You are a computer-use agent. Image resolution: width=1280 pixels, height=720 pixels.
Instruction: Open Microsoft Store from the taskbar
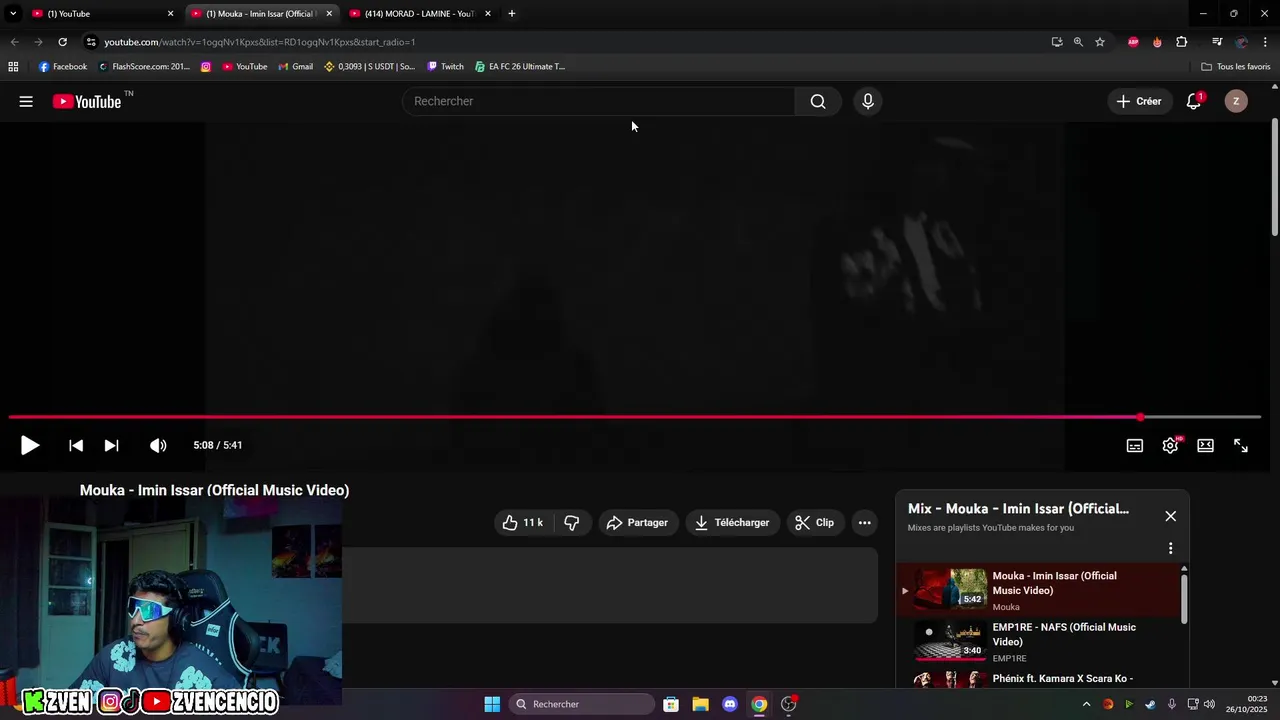tap(671, 704)
